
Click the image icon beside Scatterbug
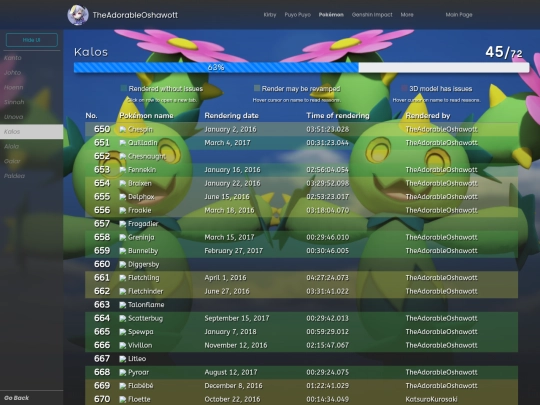point(123,318)
